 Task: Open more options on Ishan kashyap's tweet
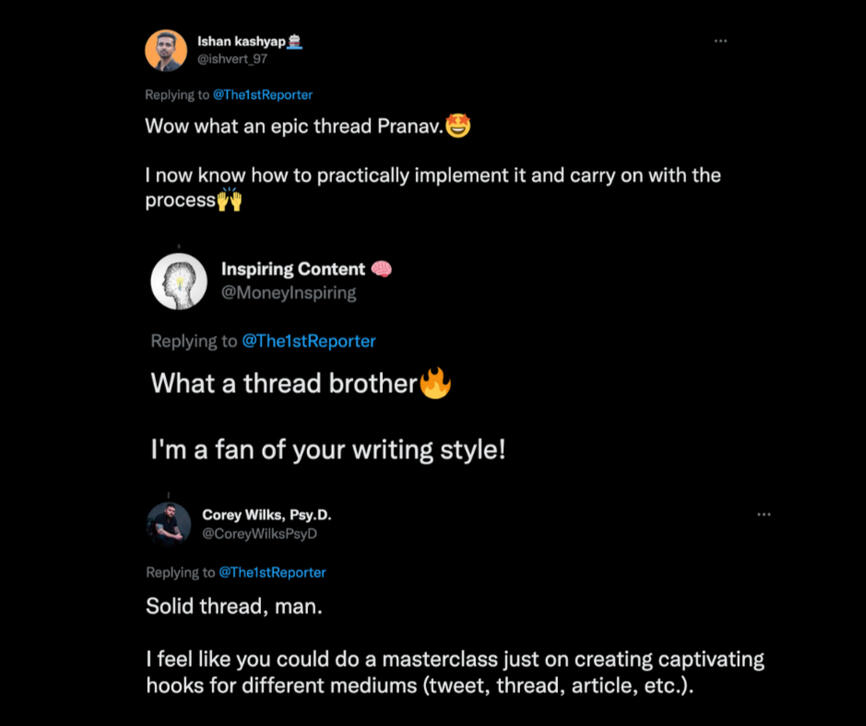point(720,41)
